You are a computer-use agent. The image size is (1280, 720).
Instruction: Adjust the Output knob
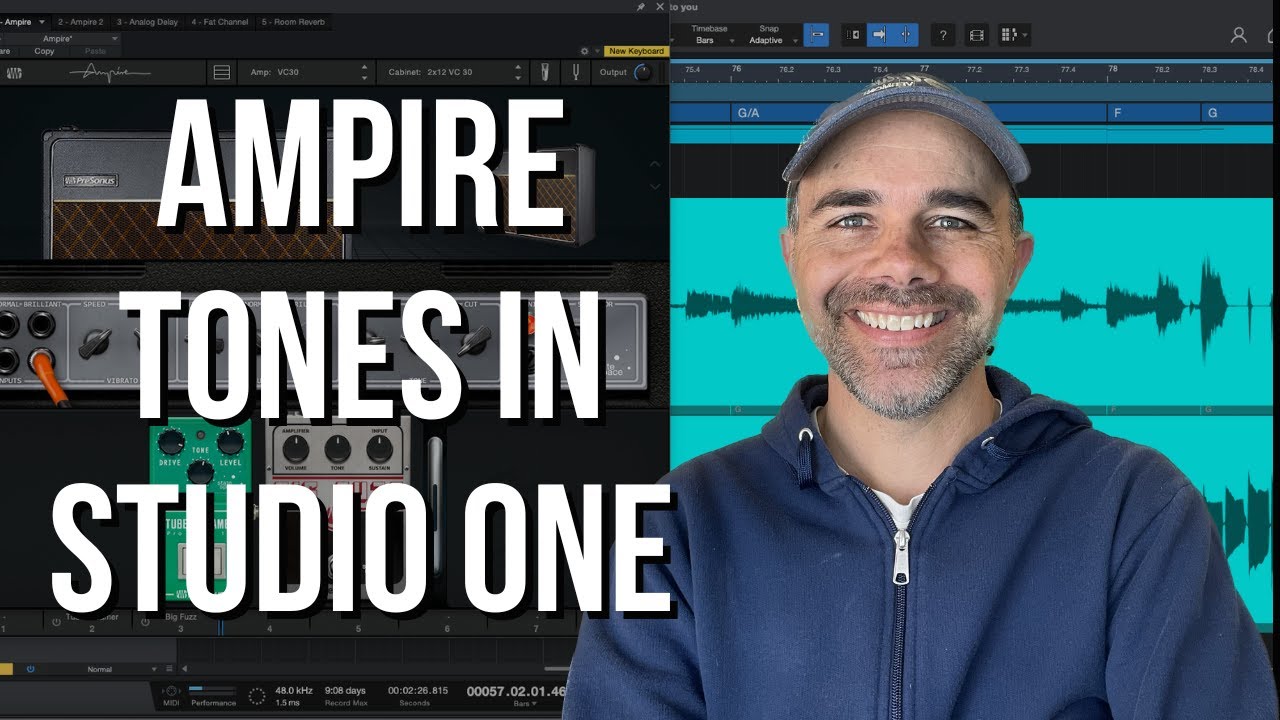pyautogui.click(x=643, y=72)
